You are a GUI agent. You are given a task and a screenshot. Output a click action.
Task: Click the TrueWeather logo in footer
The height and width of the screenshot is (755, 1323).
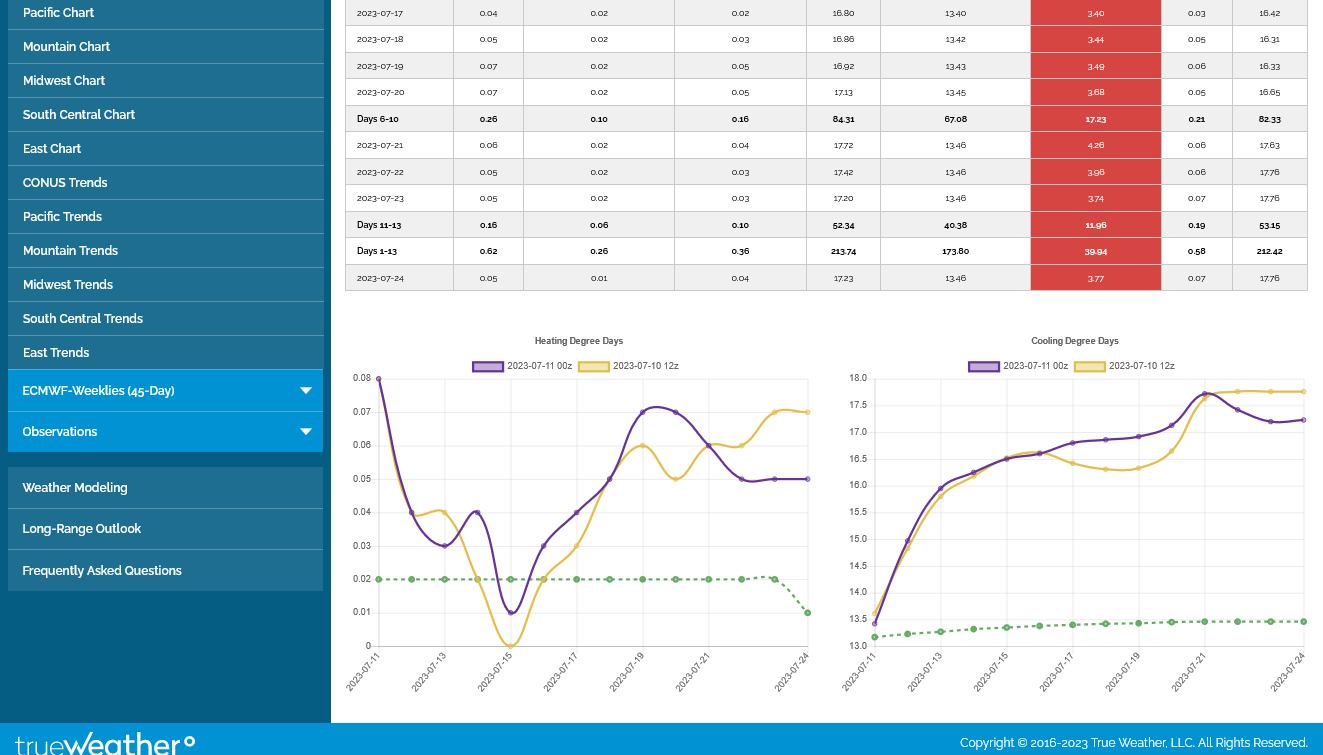point(105,743)
